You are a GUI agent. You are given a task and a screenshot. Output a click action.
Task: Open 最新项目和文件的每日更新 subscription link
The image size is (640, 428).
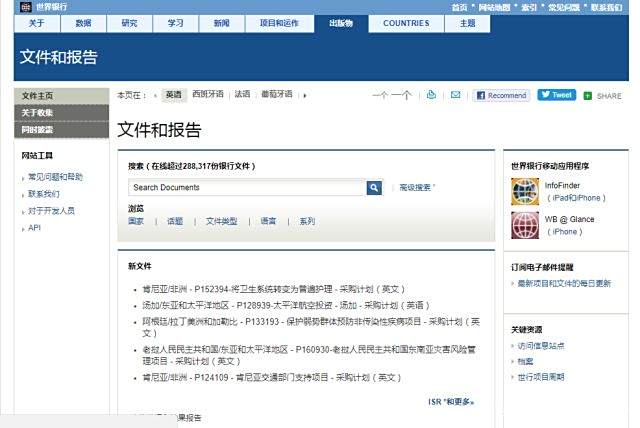pos(564,284)
